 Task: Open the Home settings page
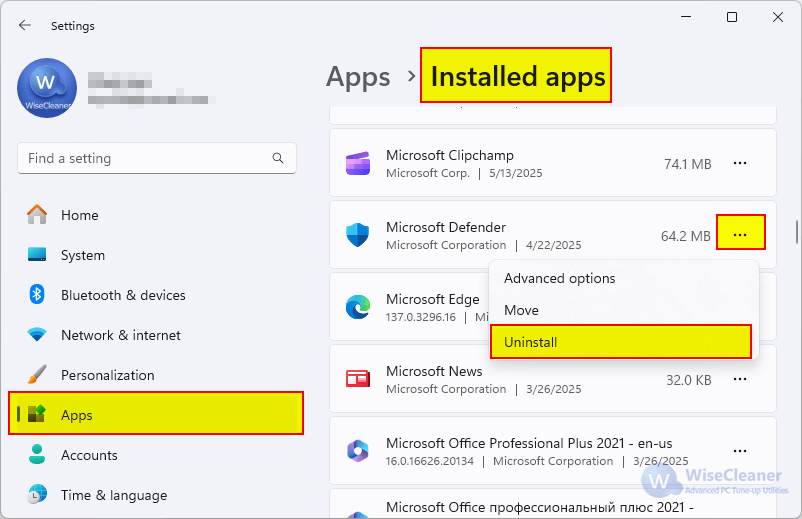point(156,215)
